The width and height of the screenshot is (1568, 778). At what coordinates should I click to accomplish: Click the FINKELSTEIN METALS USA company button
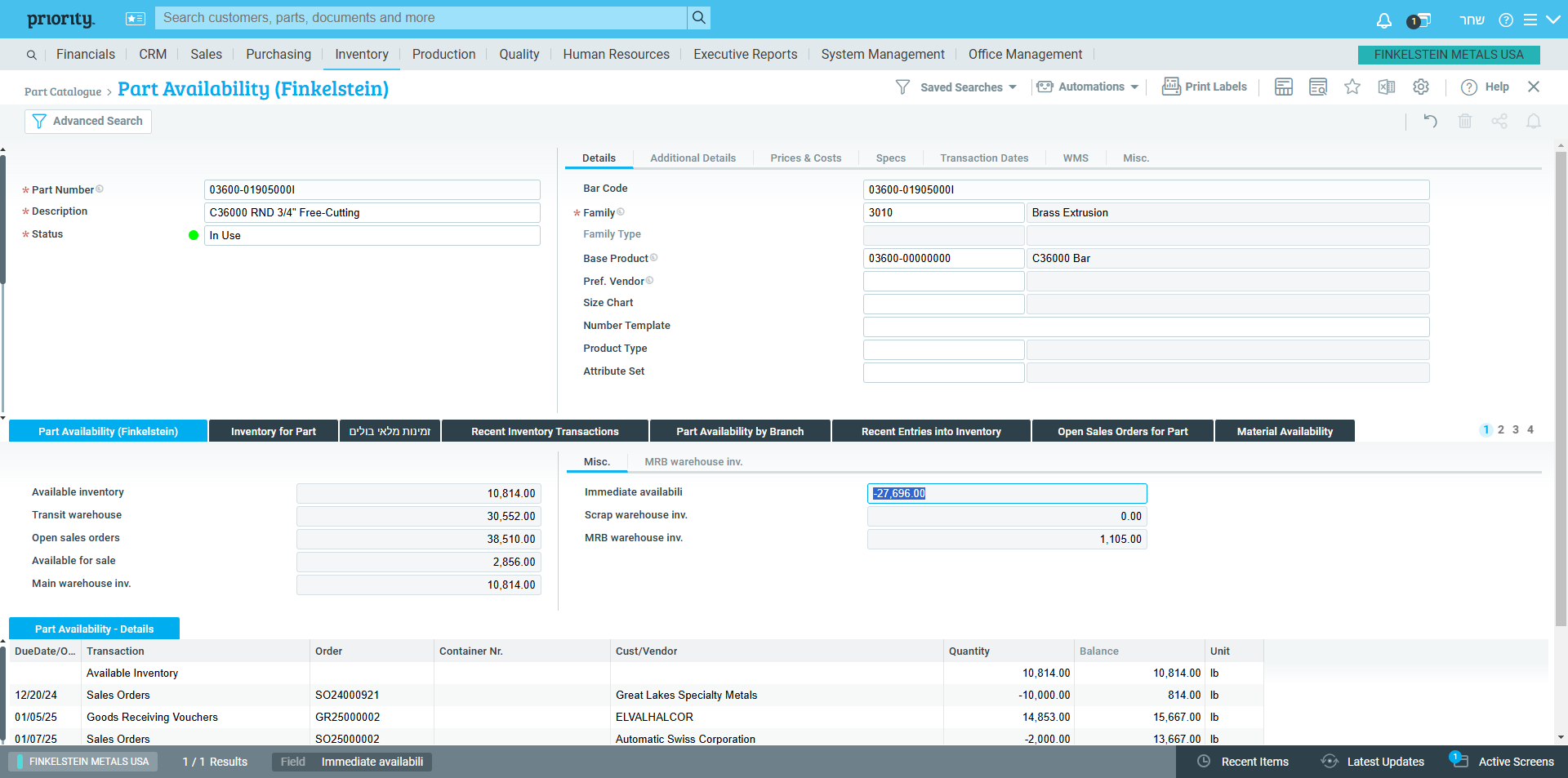coord(1449,55)
